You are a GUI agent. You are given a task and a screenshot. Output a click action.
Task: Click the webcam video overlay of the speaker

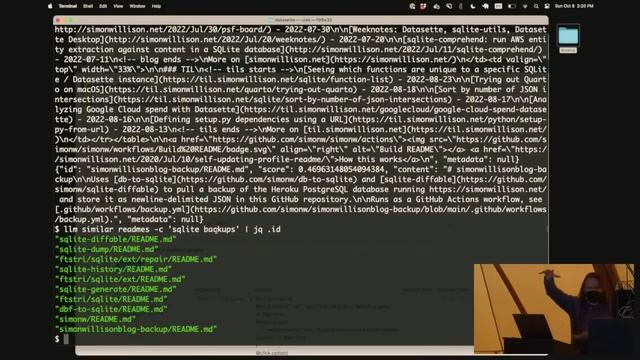coord(554,309)
